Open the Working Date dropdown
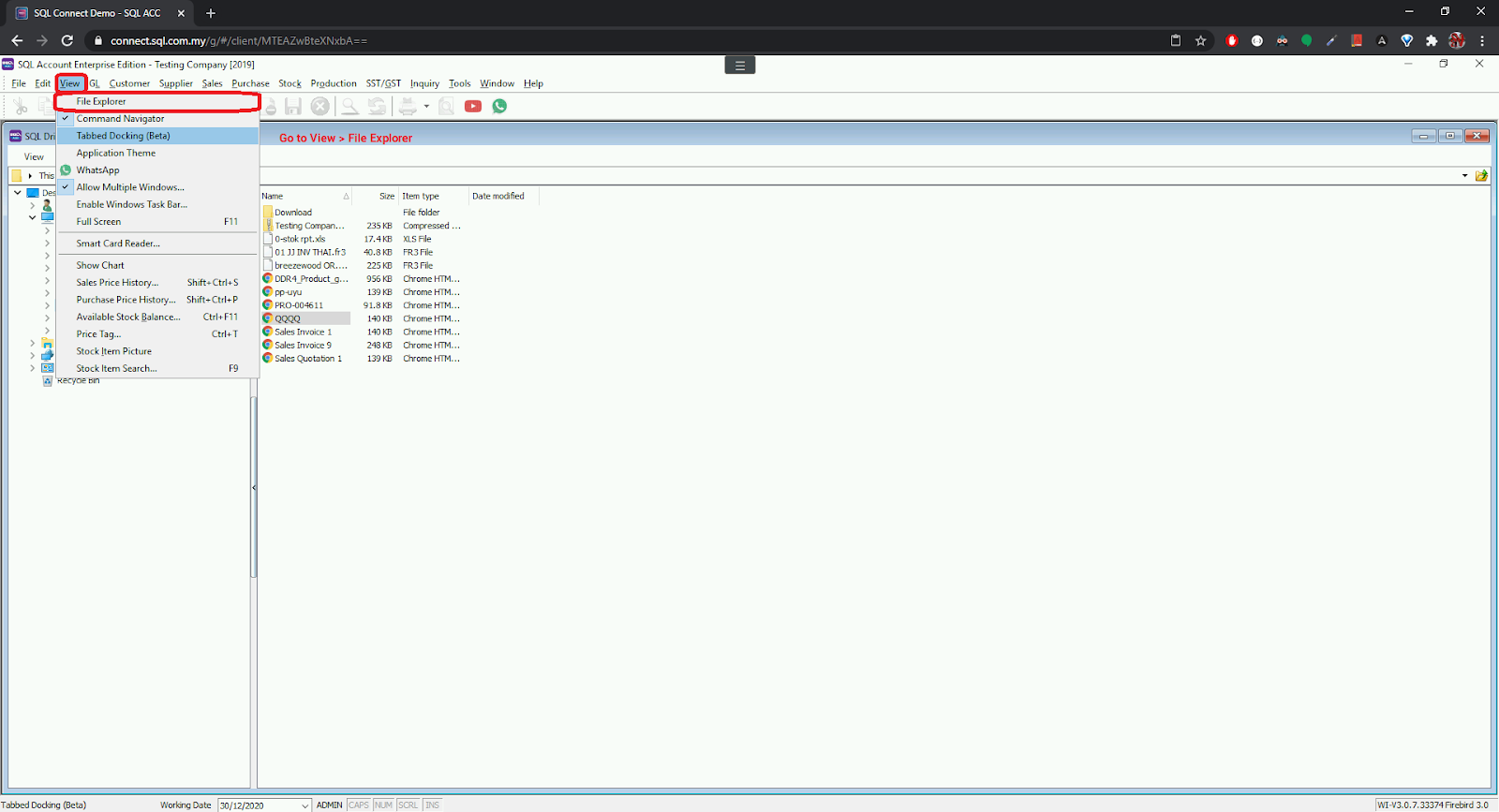Screen dimensions: 1499x812 304,805
